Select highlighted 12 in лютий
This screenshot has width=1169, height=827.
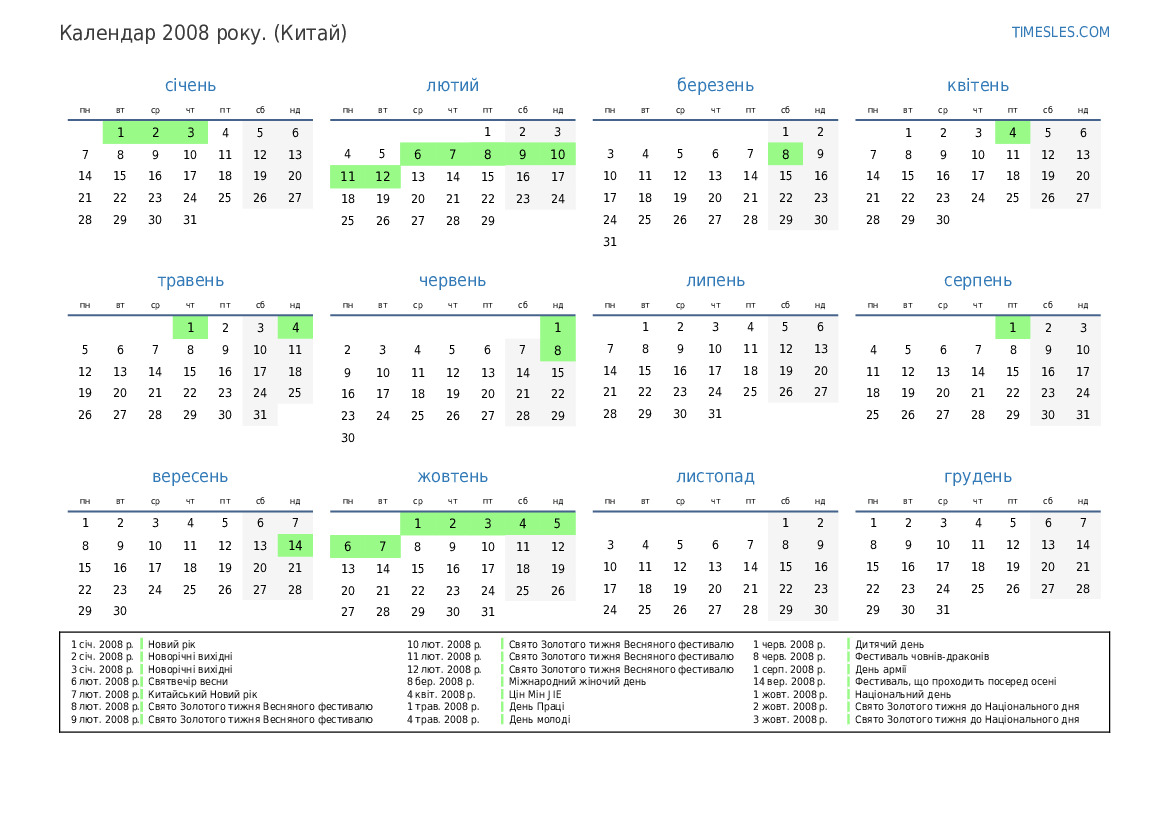(382, 176)
